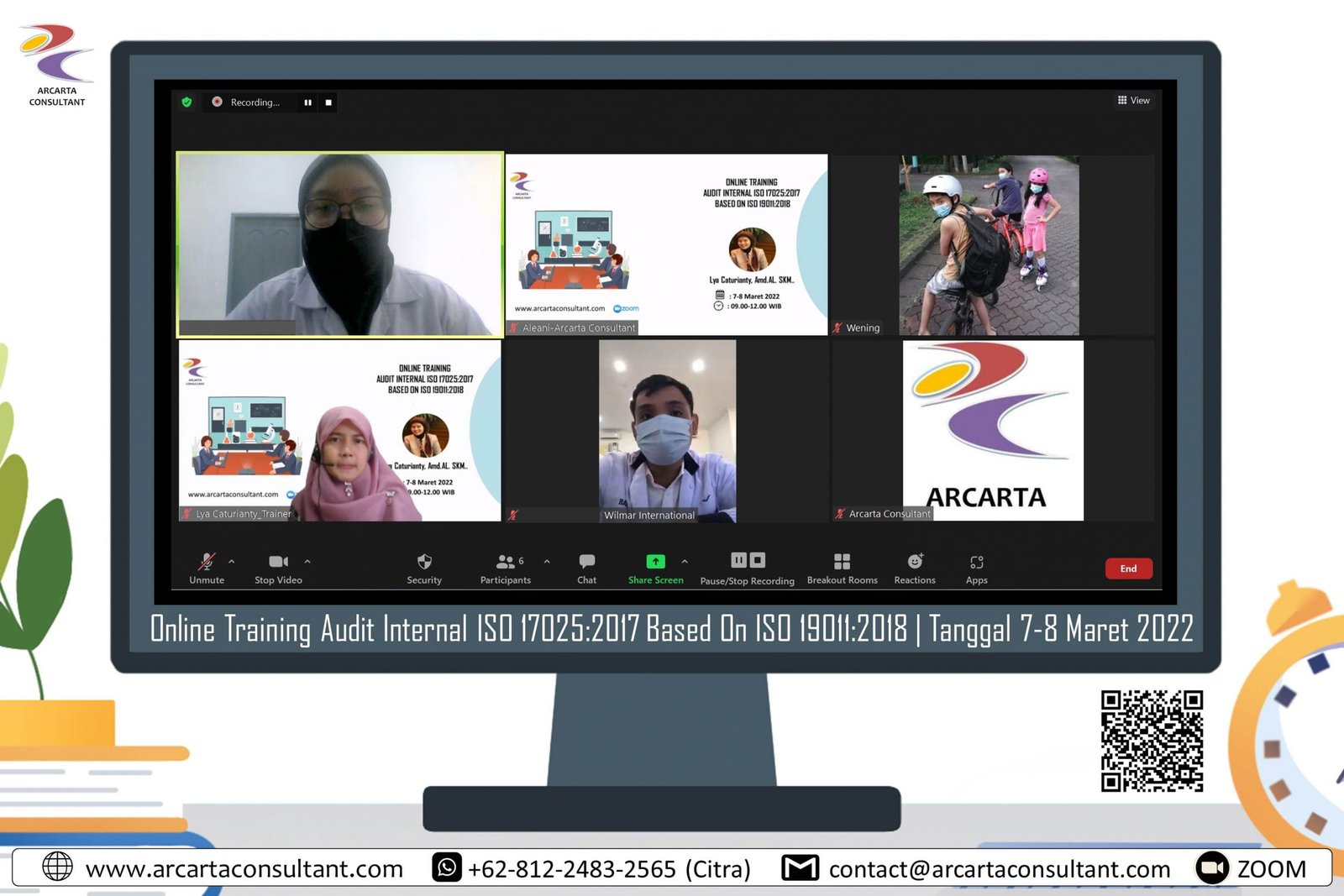
Task: Pause the recording from top indicator
Action: (x=308, y=102)
